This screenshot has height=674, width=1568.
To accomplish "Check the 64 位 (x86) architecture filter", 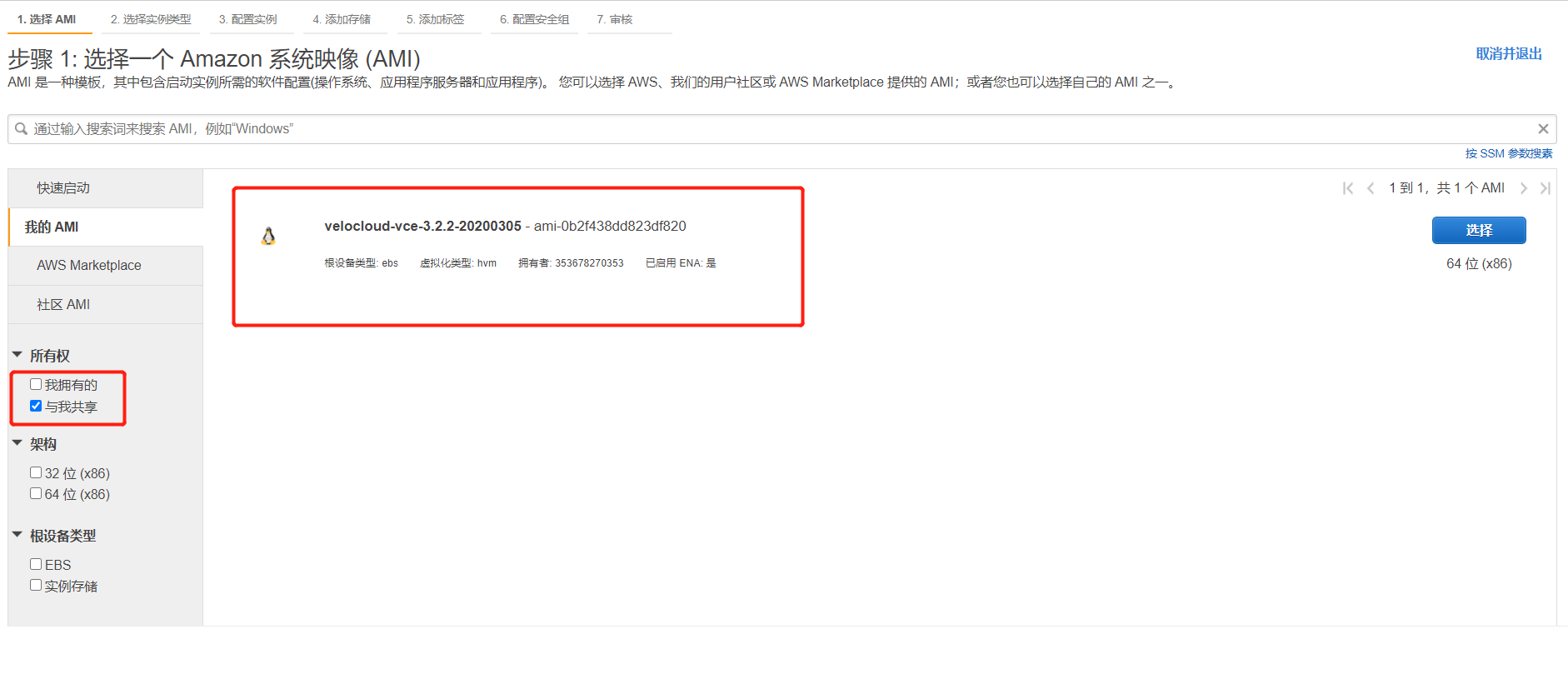I will pyautogui.click(x=36, y=493).
